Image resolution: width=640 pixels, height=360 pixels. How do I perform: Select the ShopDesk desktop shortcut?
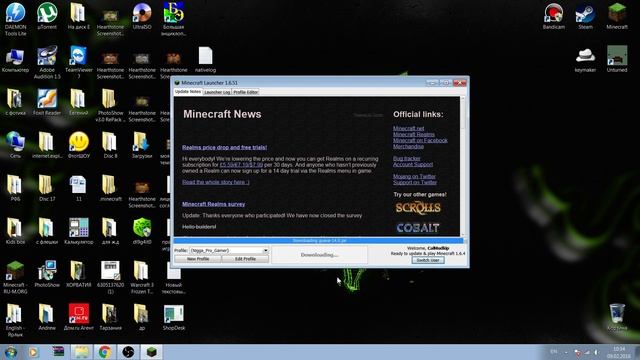point(174,317)
